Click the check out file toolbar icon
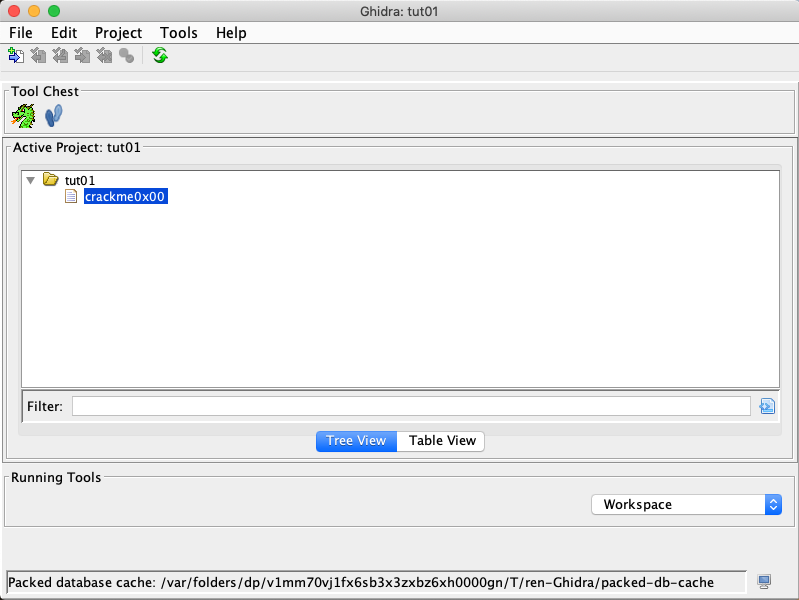The width and height of the screenshot is (799, 600). (x=38, y=56)
